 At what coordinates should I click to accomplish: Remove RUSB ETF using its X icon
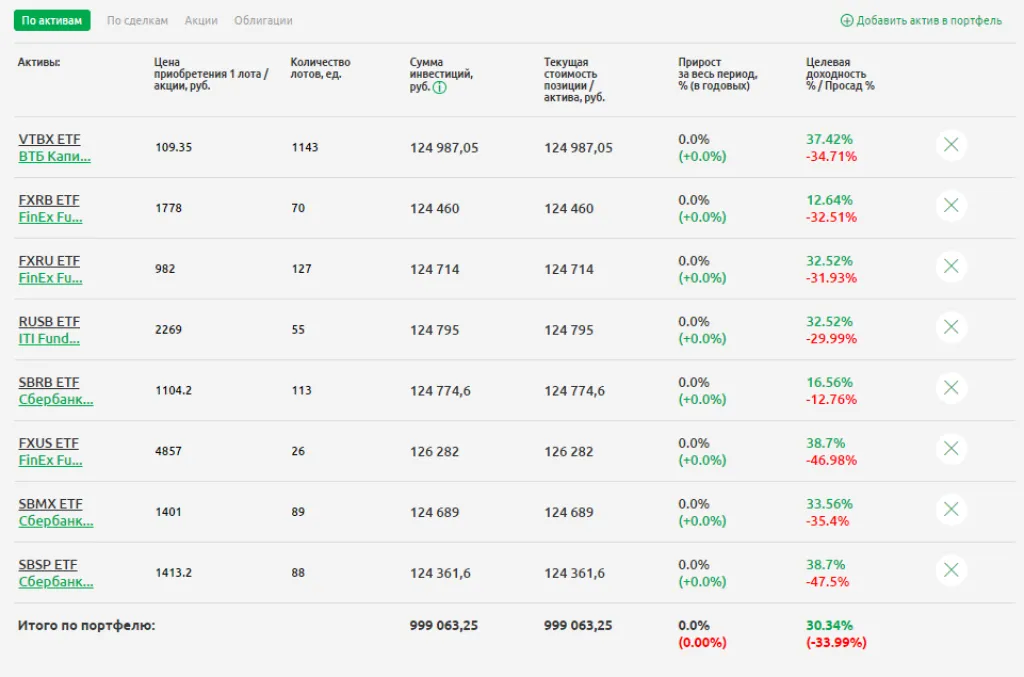pos(951,328)
